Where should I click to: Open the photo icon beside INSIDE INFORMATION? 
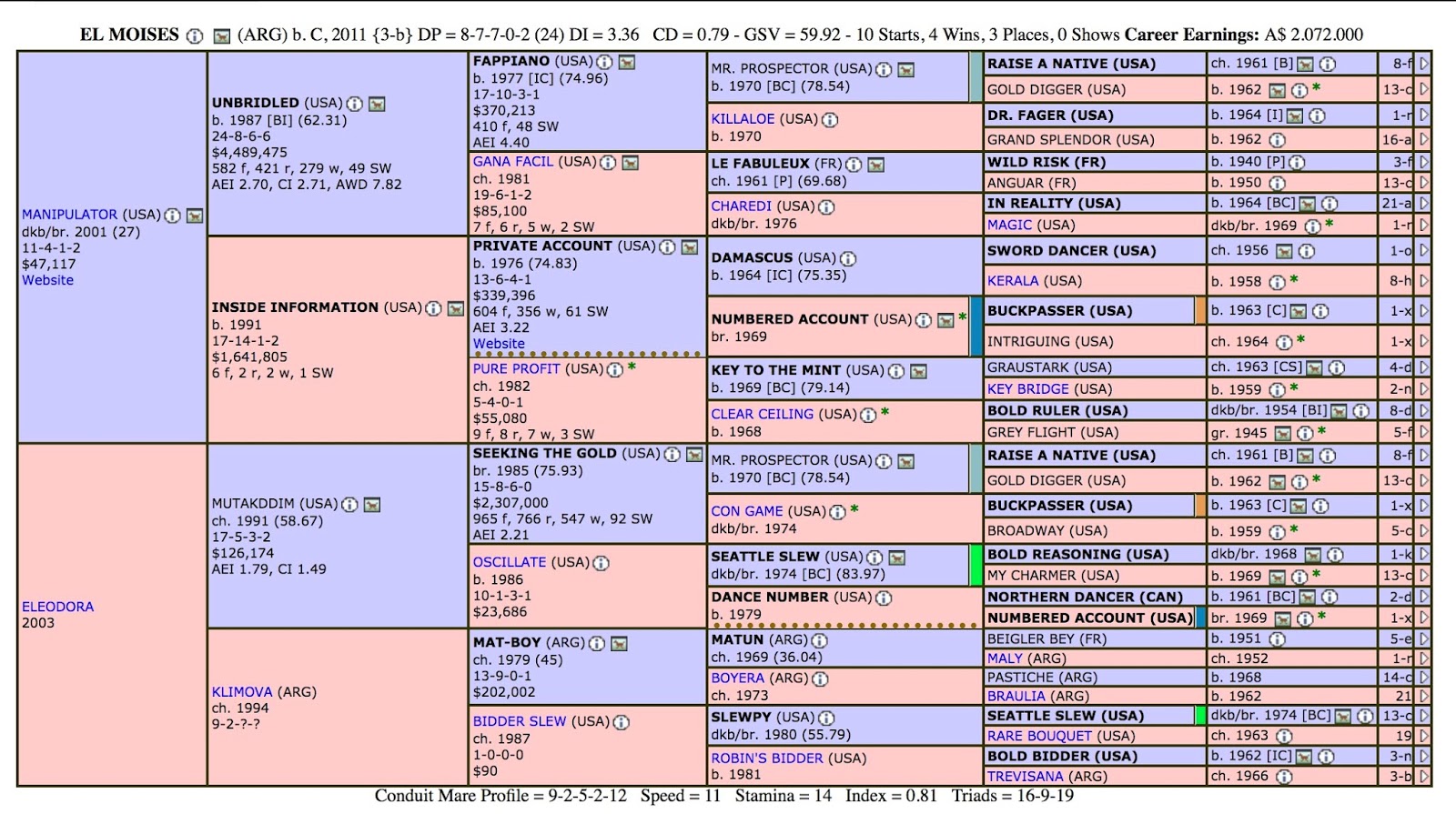[456, 308]
